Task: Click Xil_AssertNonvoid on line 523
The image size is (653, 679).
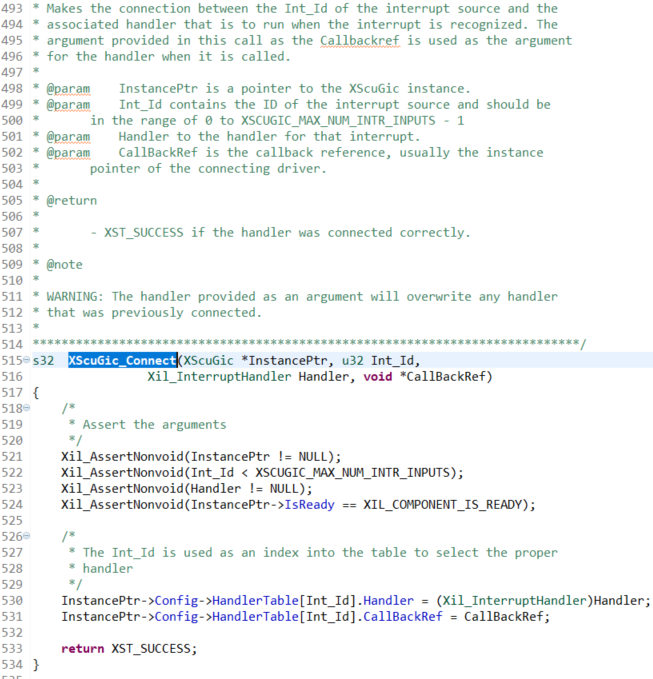Action: point(123,488)
